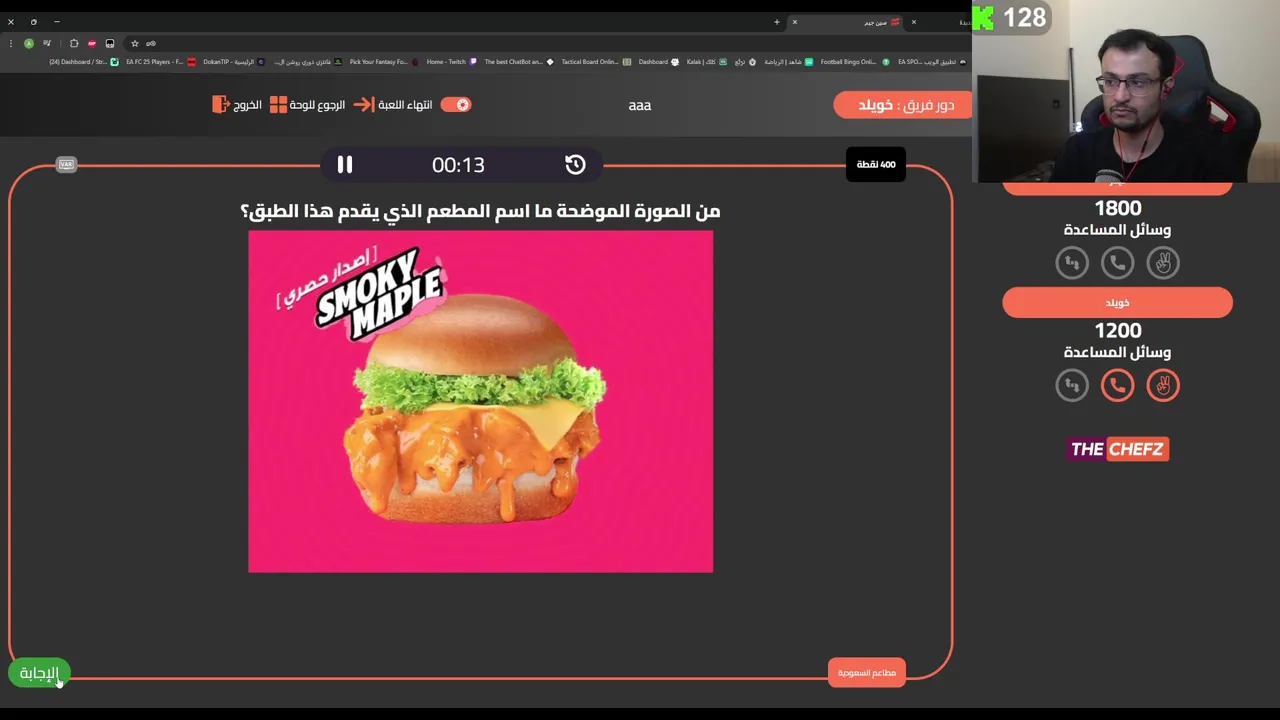Open the browser three-dot menu
The height and width of the screenshot is (720, 1280).
coord(10,43)
